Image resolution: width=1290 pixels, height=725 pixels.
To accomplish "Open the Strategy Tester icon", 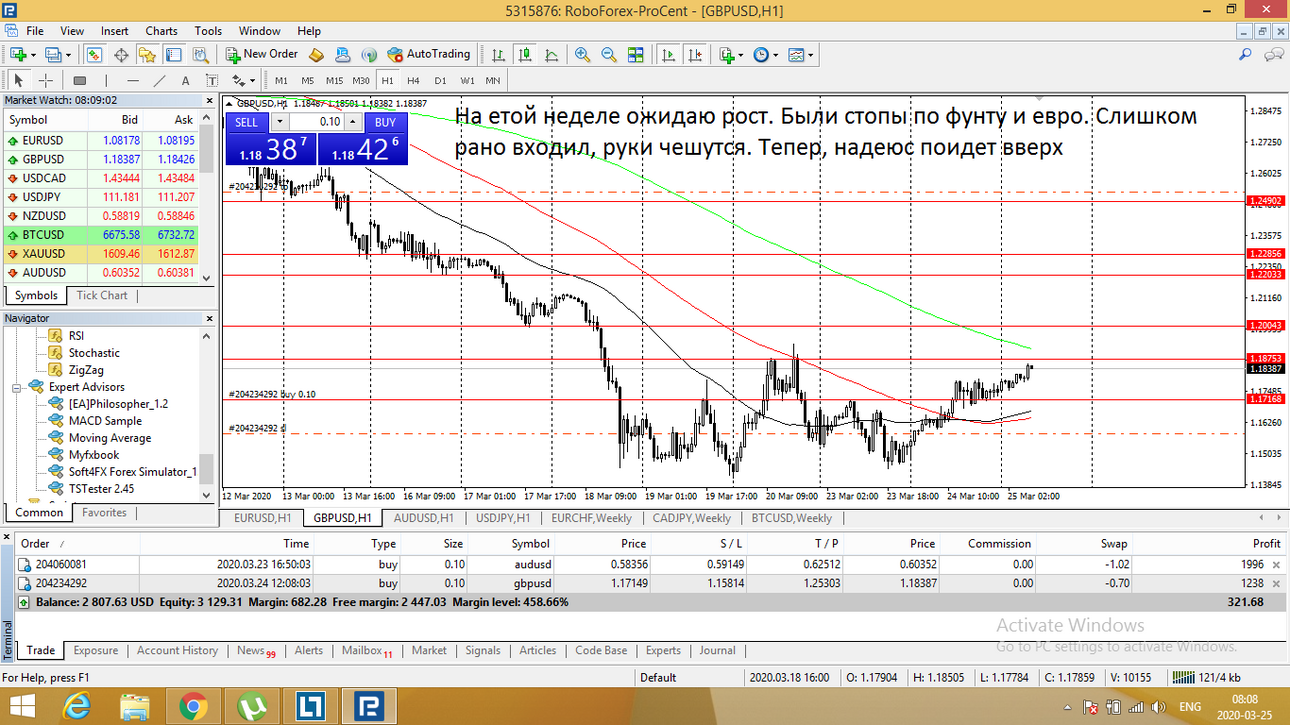I will [200, 55].
